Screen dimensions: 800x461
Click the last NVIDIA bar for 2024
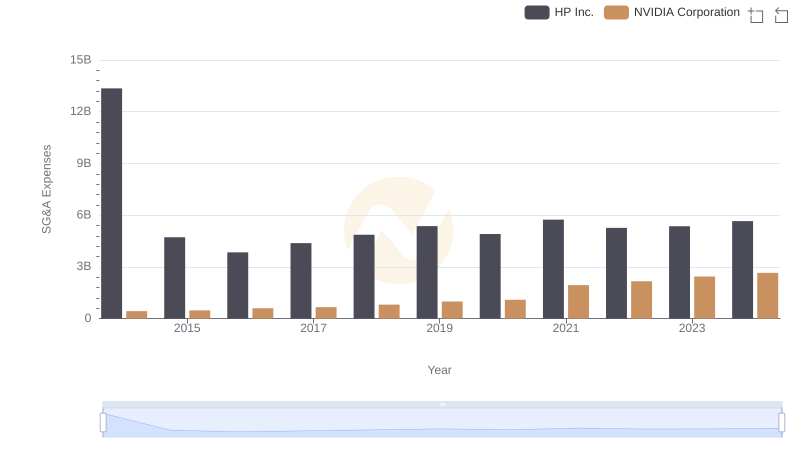pos(768,296)
